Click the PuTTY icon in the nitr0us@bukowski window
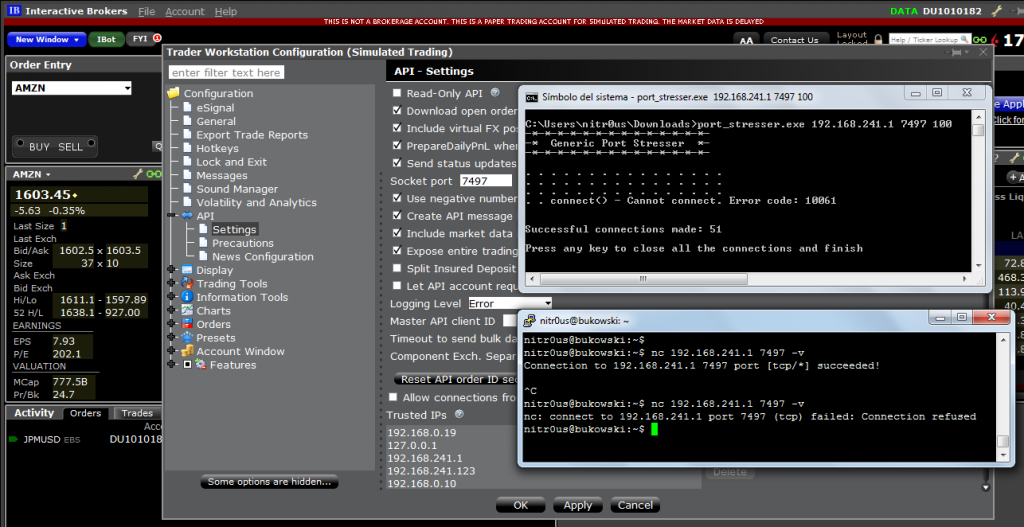Screen dimensions: 1024x527 coord(530,320)
